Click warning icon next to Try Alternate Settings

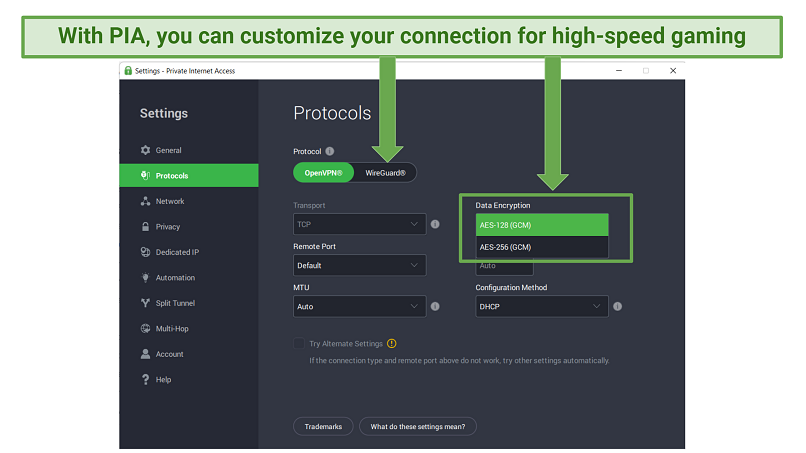click(392, 343)
